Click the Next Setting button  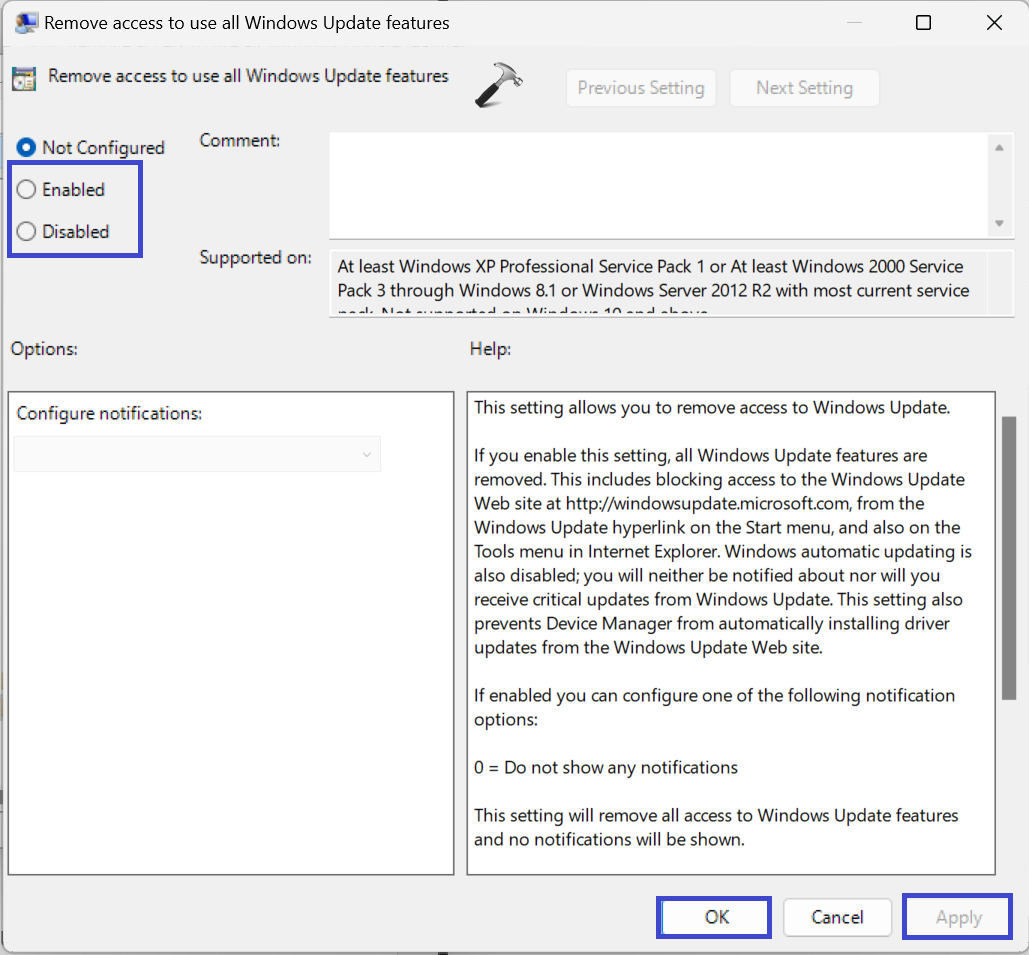click(804, 88)
